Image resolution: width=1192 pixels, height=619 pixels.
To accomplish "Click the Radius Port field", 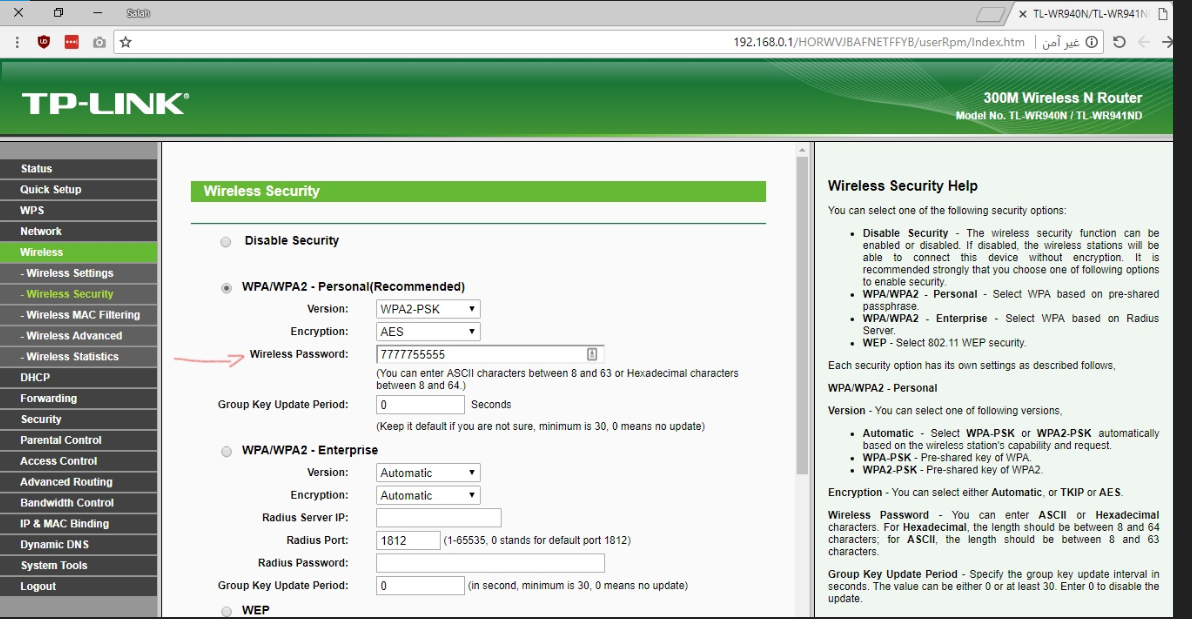I will coord(408,541).
